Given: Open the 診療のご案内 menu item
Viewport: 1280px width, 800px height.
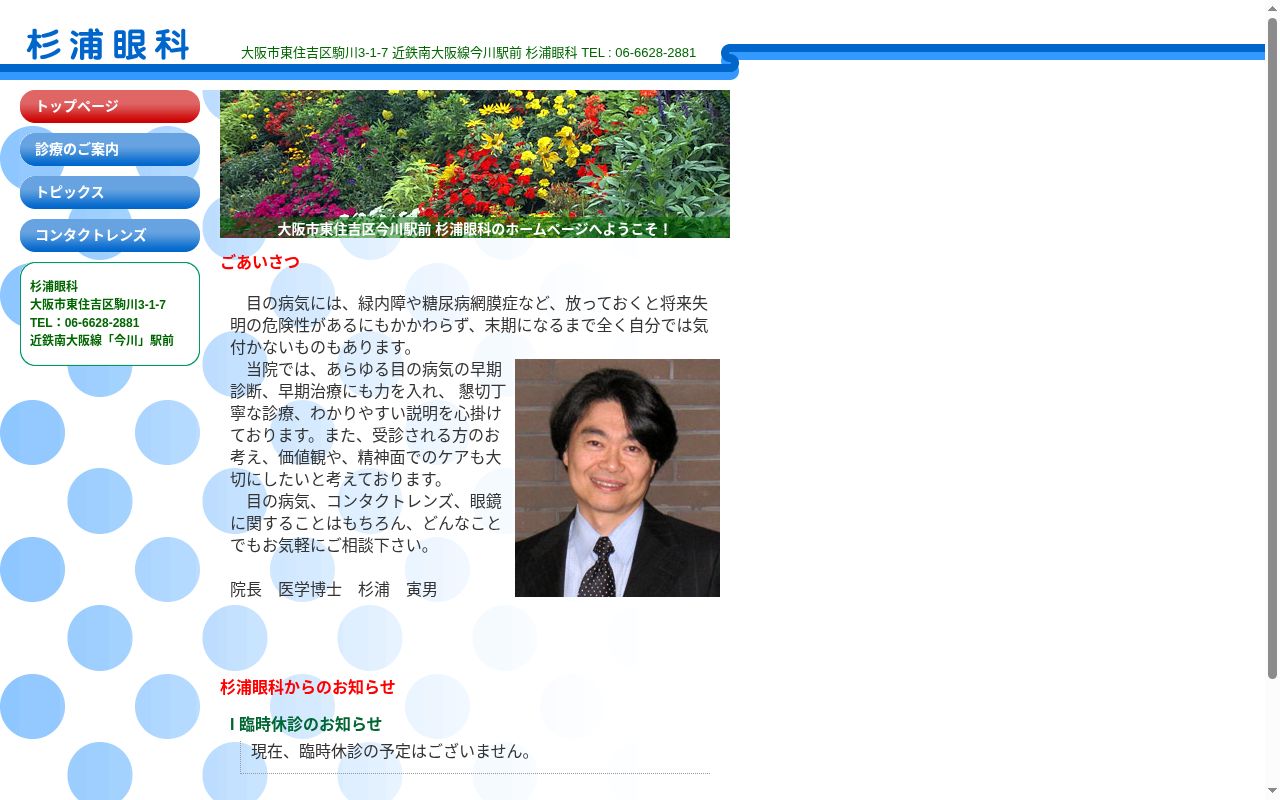Looking at the screenshot, I should pos(110,149).
